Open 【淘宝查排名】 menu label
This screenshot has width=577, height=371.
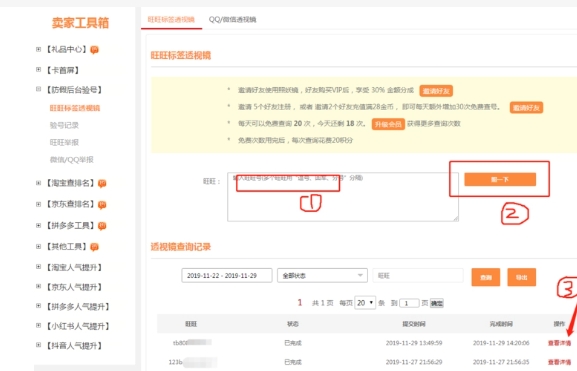tap(70, 183)
